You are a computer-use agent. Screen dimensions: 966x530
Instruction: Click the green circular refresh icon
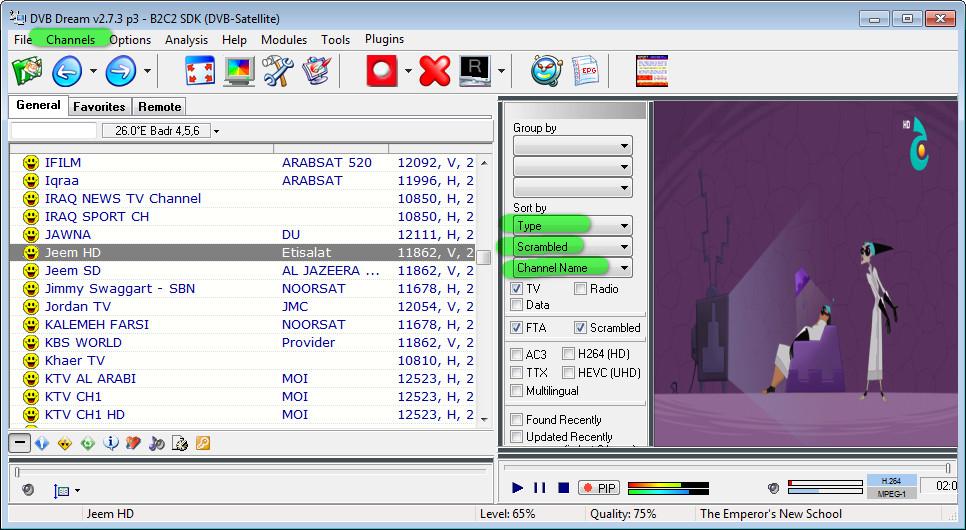[x=88, y=443]
